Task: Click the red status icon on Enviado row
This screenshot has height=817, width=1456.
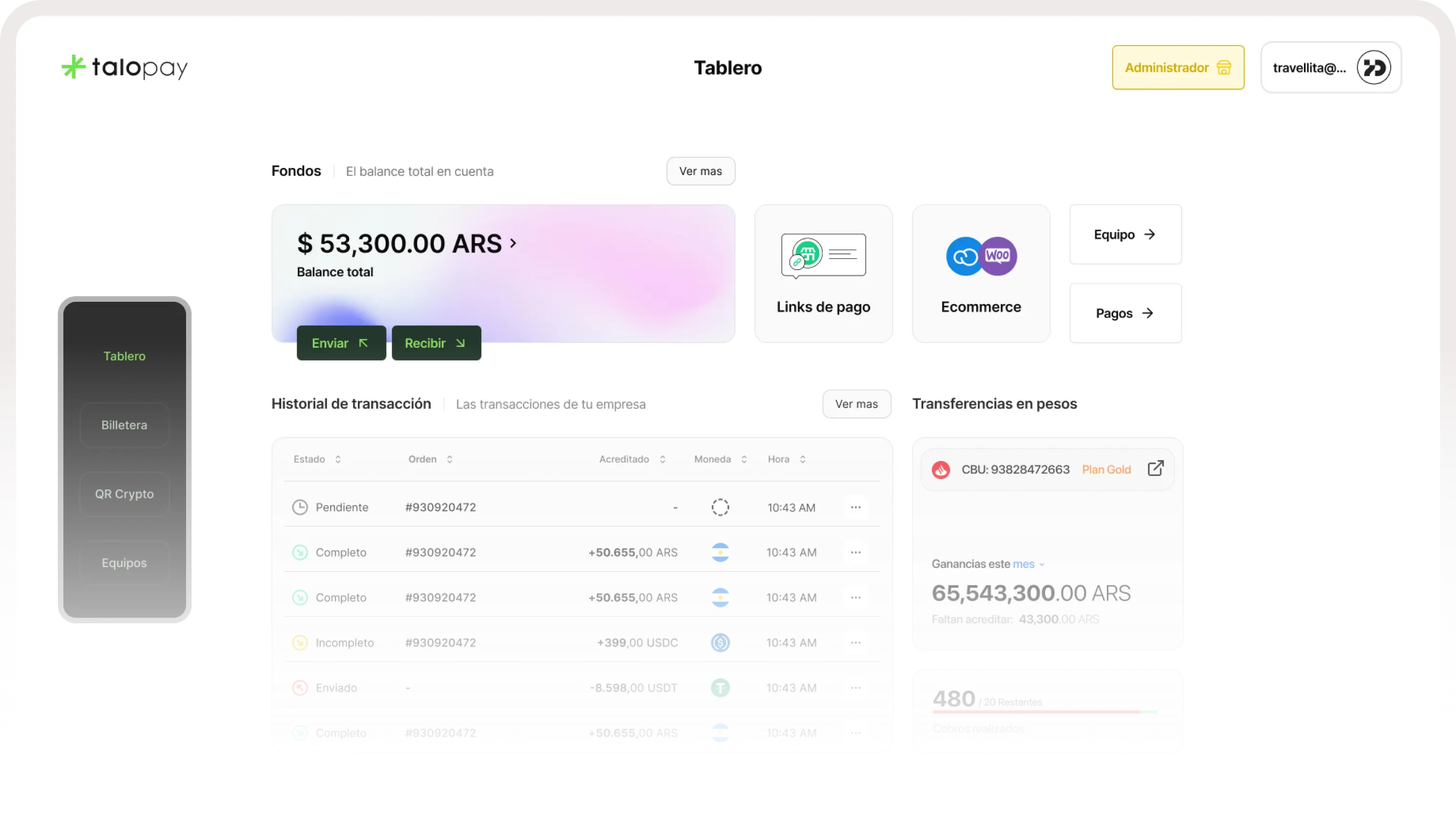Action: pyautogui.click(x=300, y=688)
